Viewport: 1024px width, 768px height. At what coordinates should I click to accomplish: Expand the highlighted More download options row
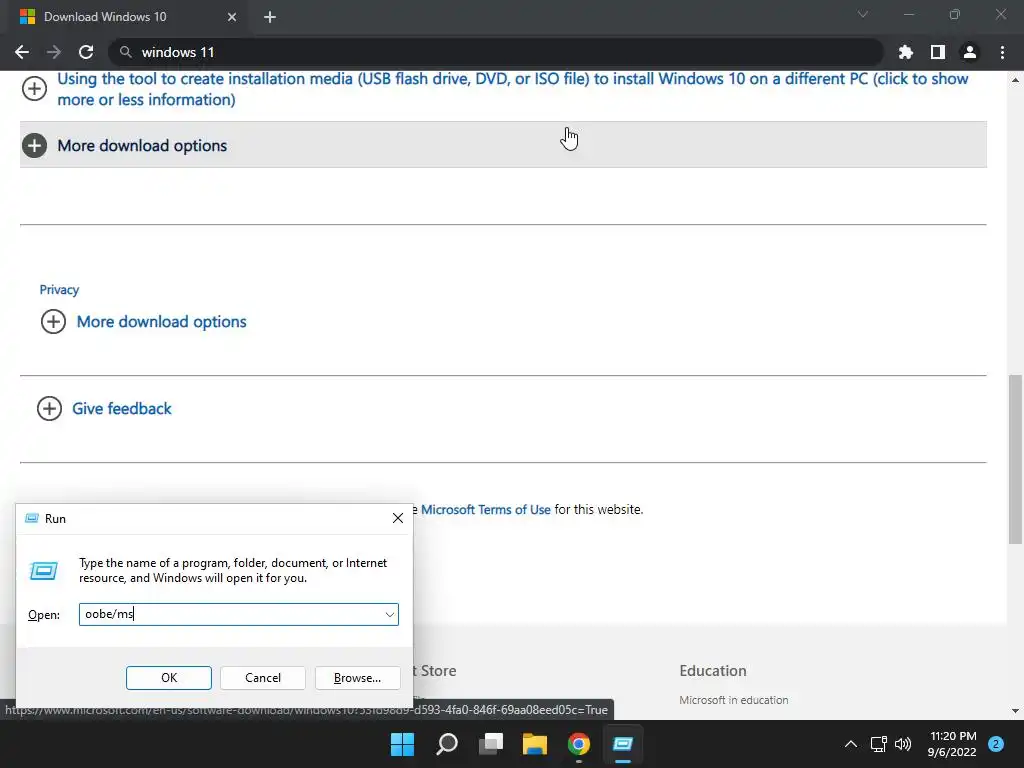[x=503, y=145]
